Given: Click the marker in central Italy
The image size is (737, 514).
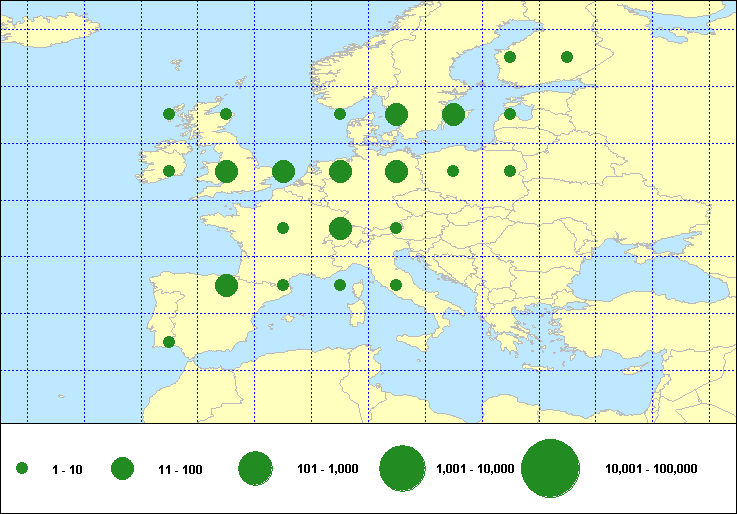Looking at the screenshot, I should click(396, 285).
